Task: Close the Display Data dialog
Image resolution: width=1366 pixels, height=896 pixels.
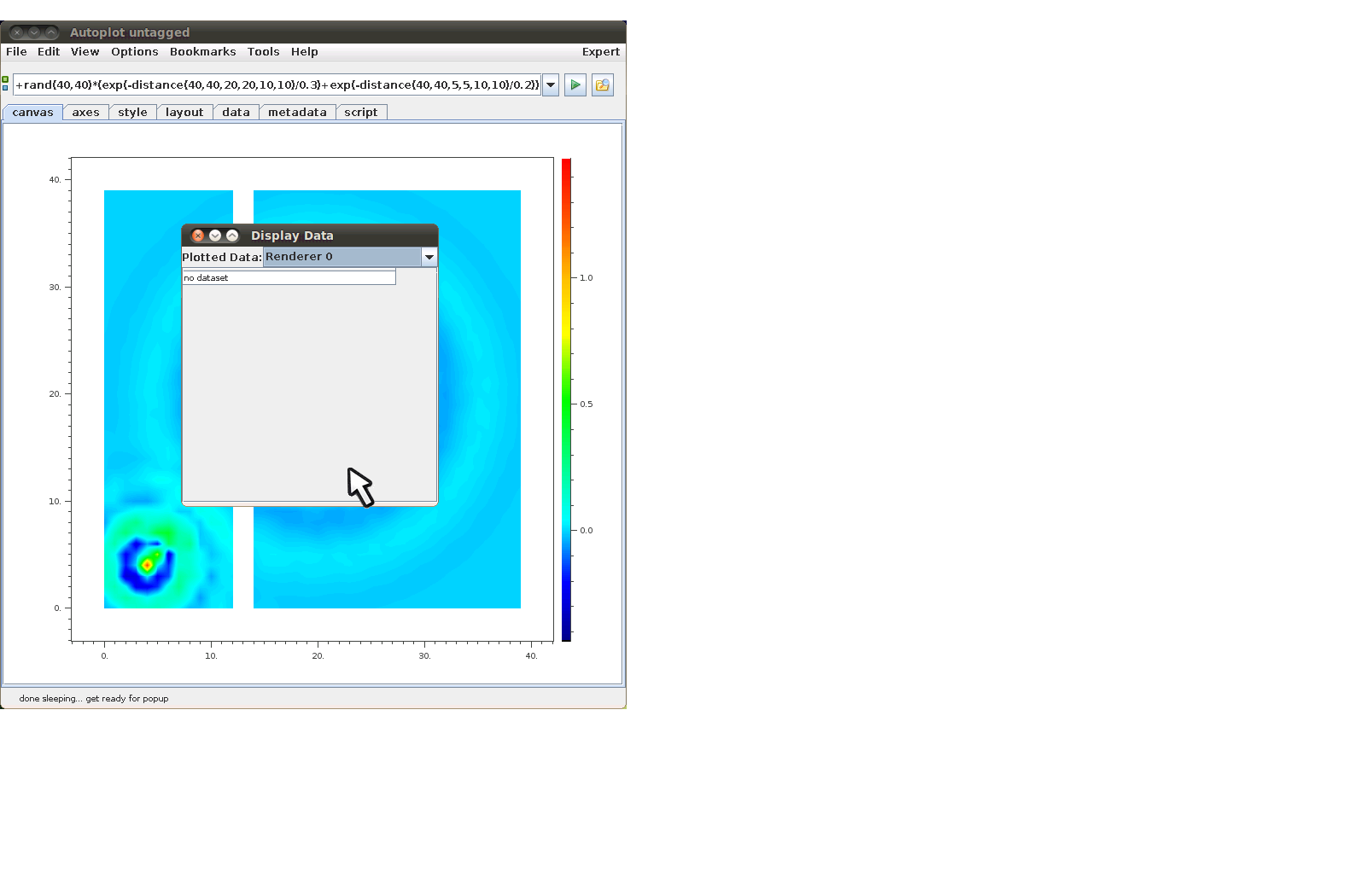Action: (x=198, y=236)
